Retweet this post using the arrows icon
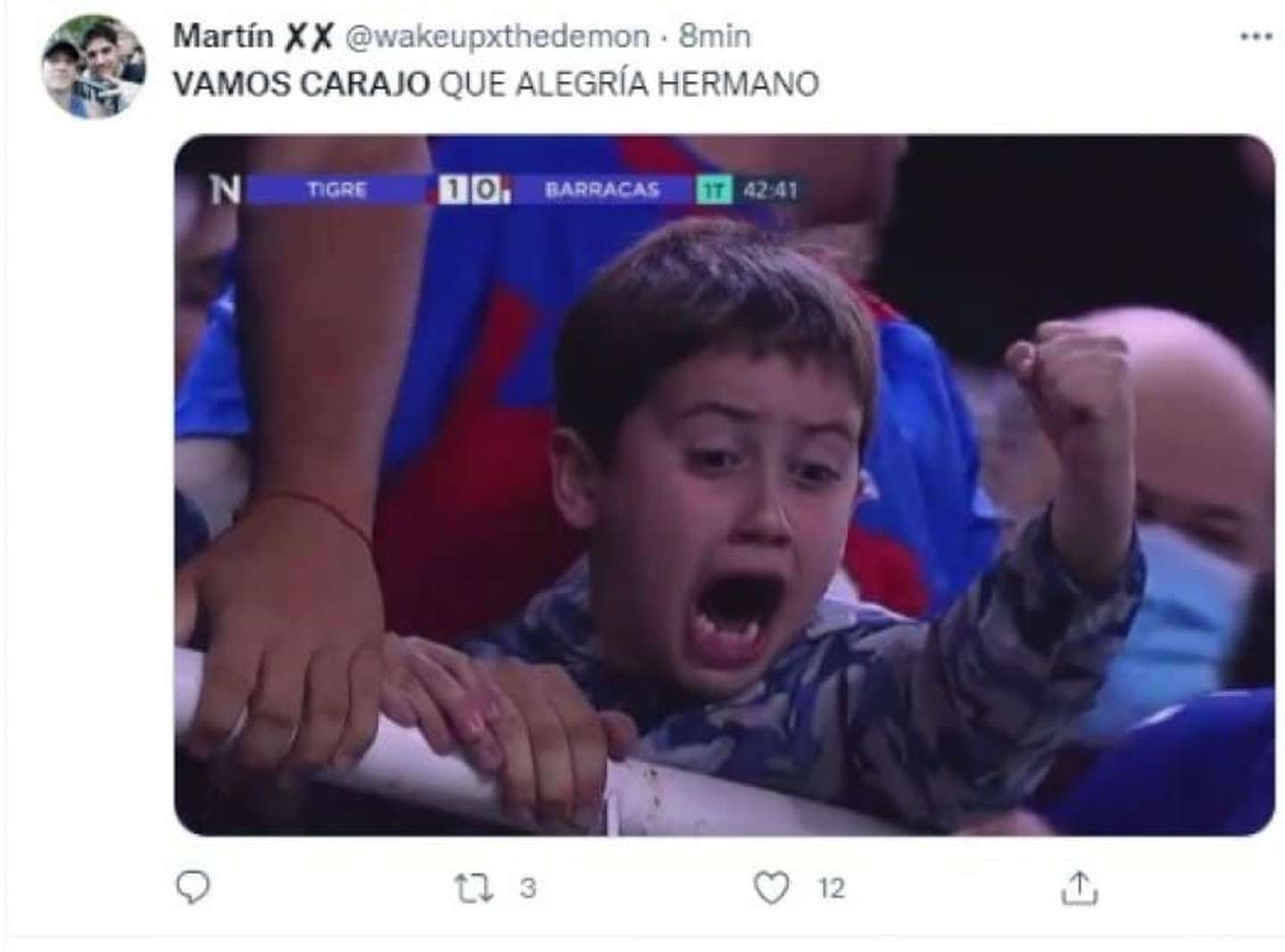The image size is (1285, 952). 473,889
